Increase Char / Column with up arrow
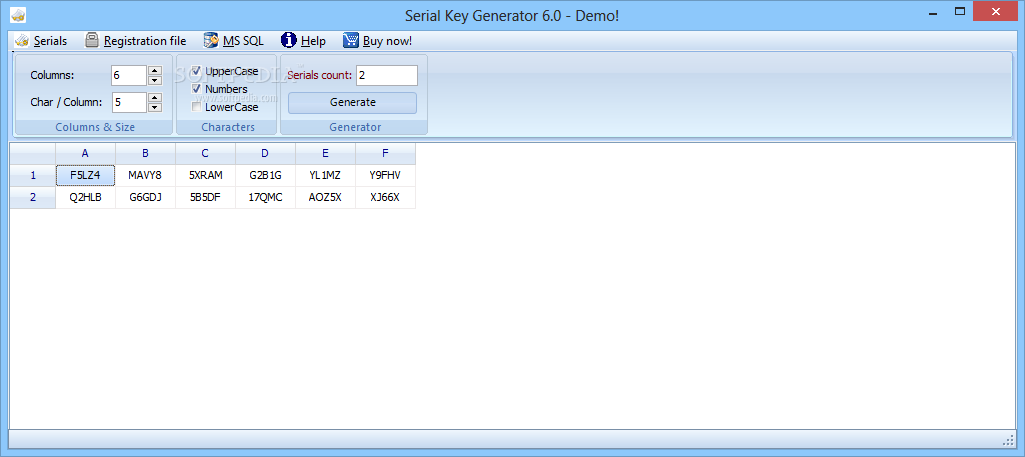Image resolution: width=1025 pixels, height=457 pixels. pos(155,97)
